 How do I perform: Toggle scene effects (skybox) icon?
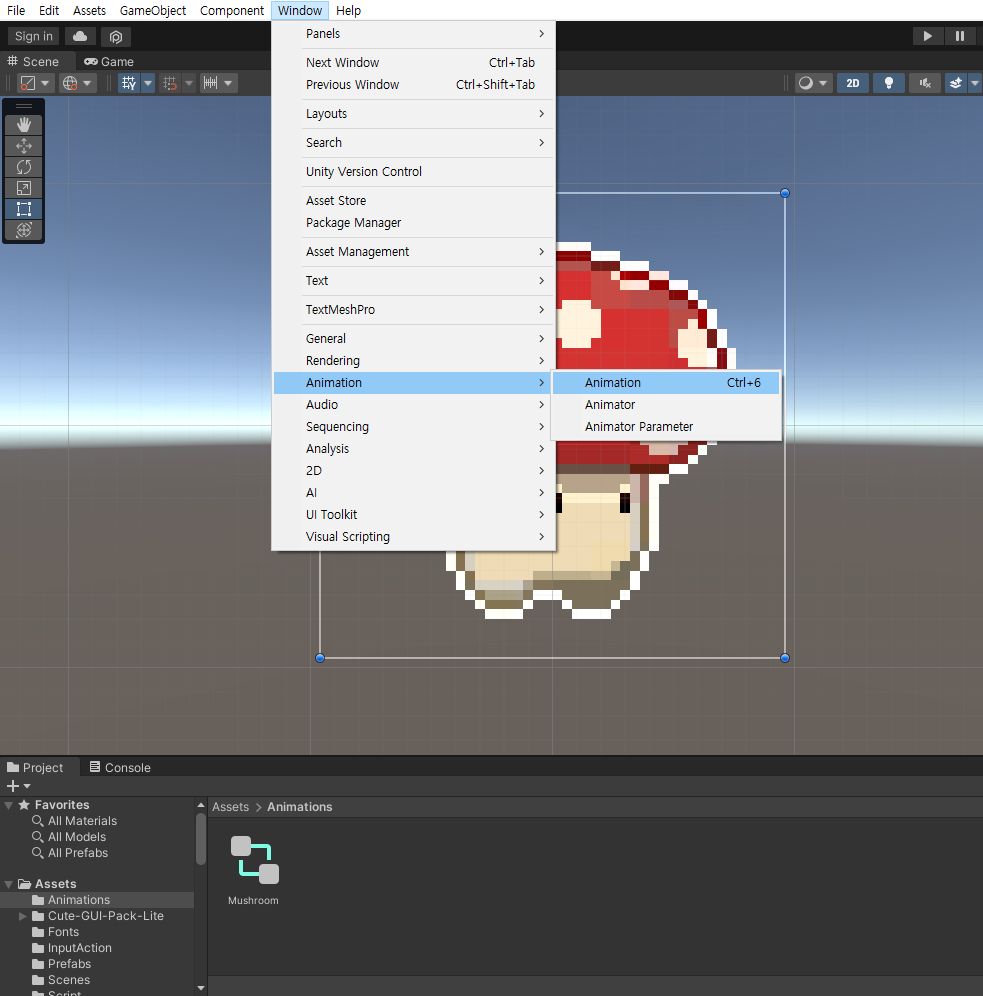point(956,83)
